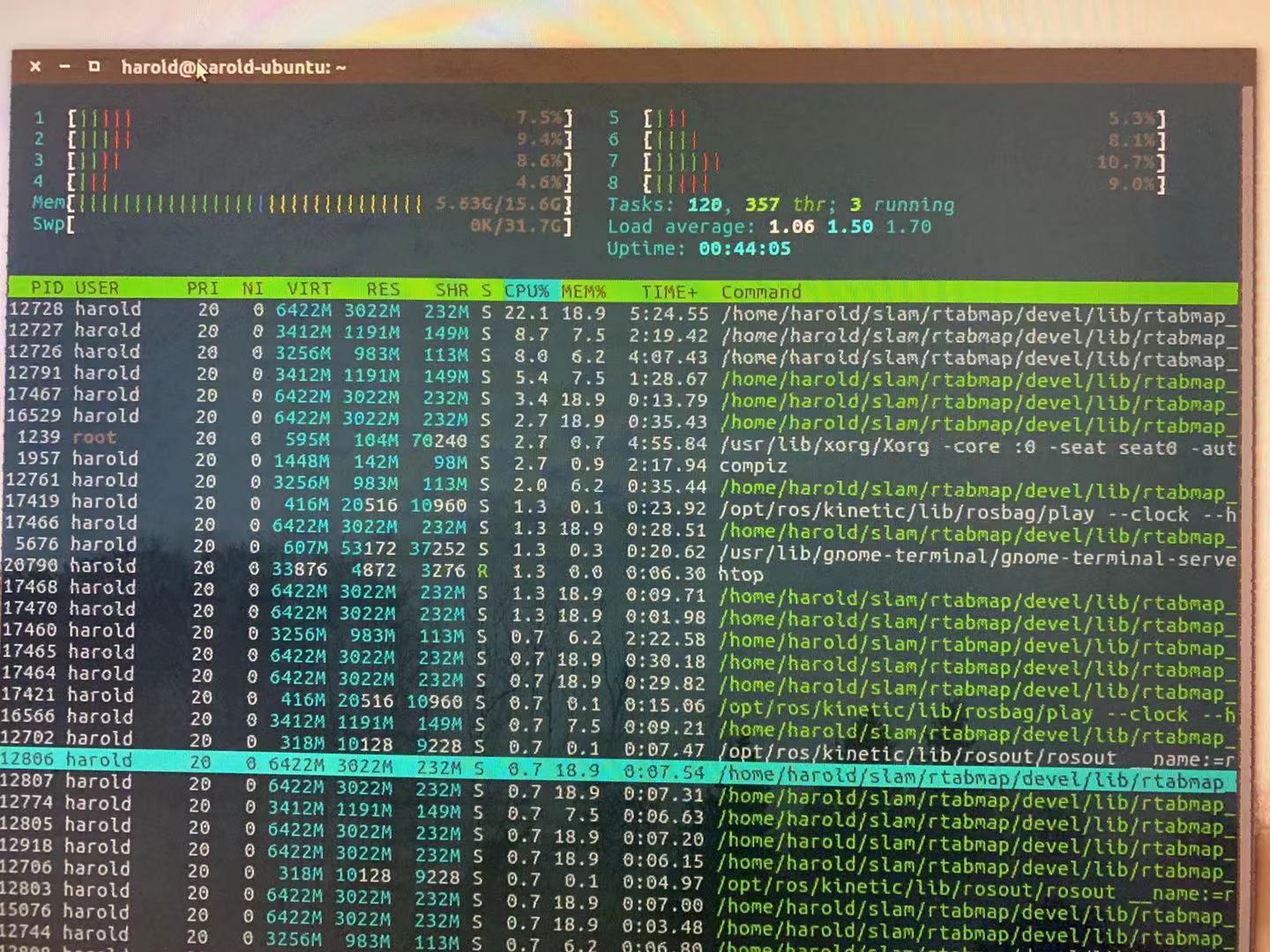Sort by the Command column header

[761, 292]
